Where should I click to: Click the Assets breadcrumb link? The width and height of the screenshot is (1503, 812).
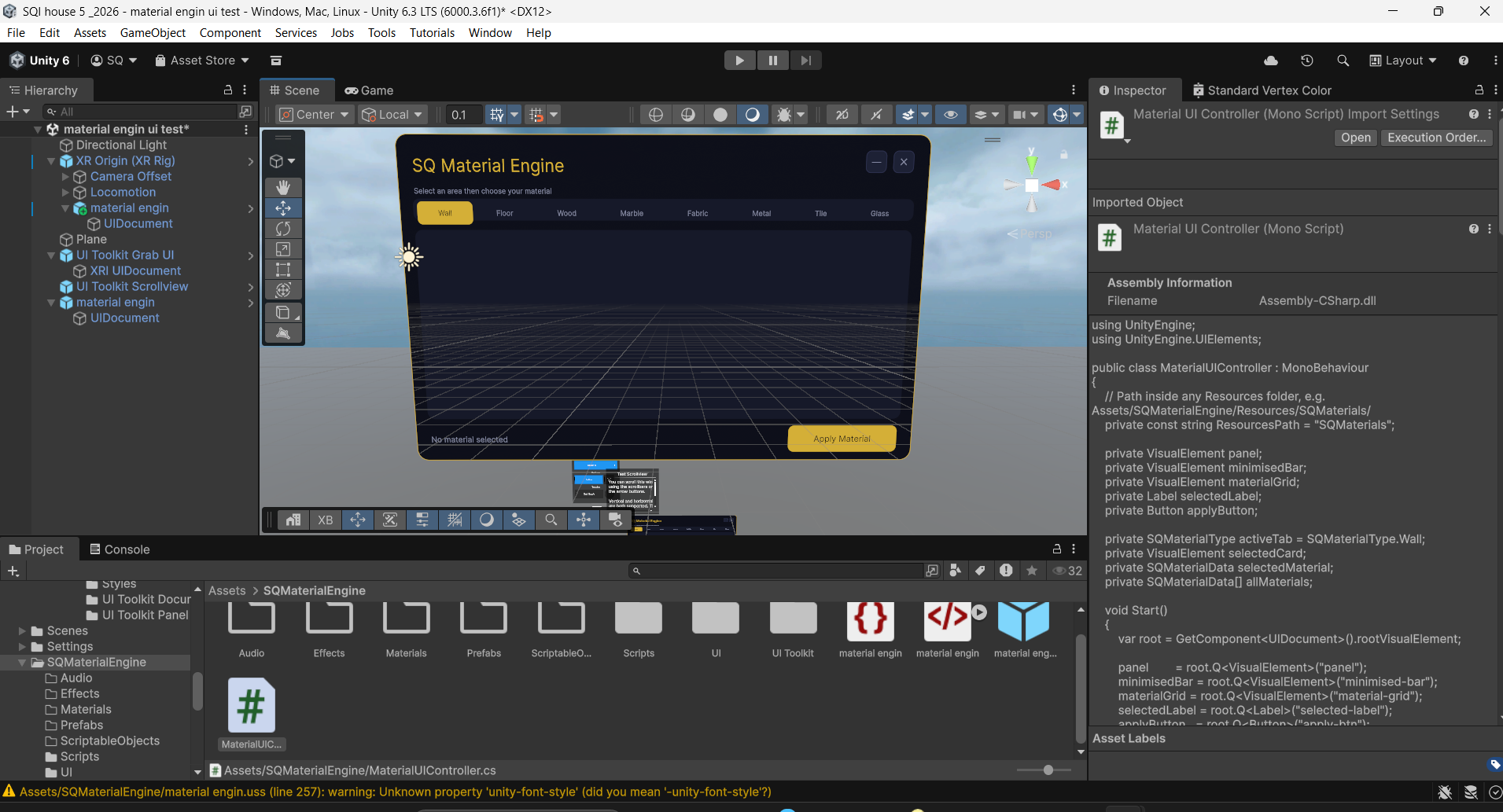point(227,591)
